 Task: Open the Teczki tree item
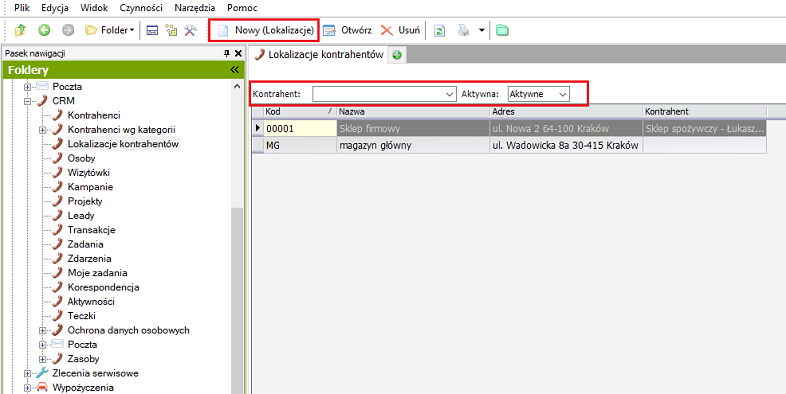click(82, 316)
